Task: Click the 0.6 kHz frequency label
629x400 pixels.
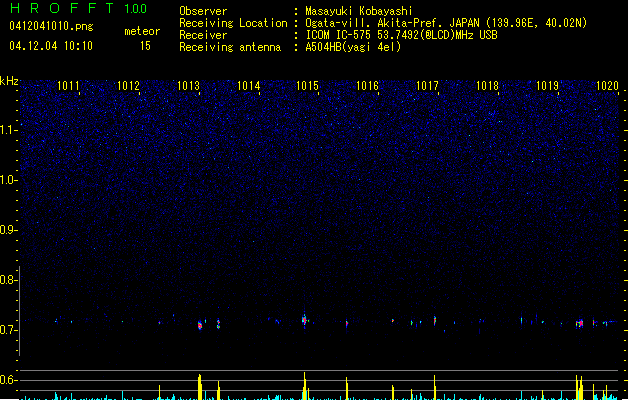Action: coord(8,380)
